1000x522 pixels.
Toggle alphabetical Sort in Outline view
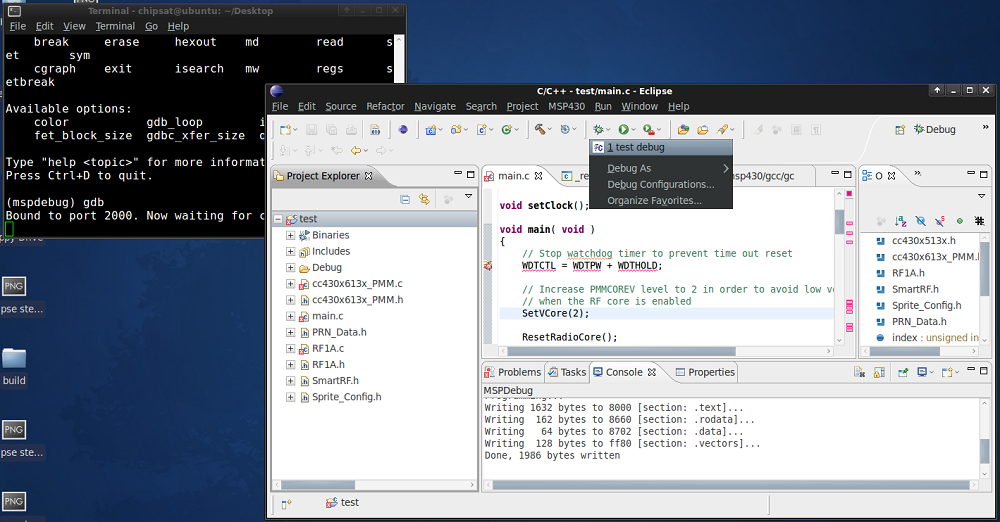tap(901, 221)
